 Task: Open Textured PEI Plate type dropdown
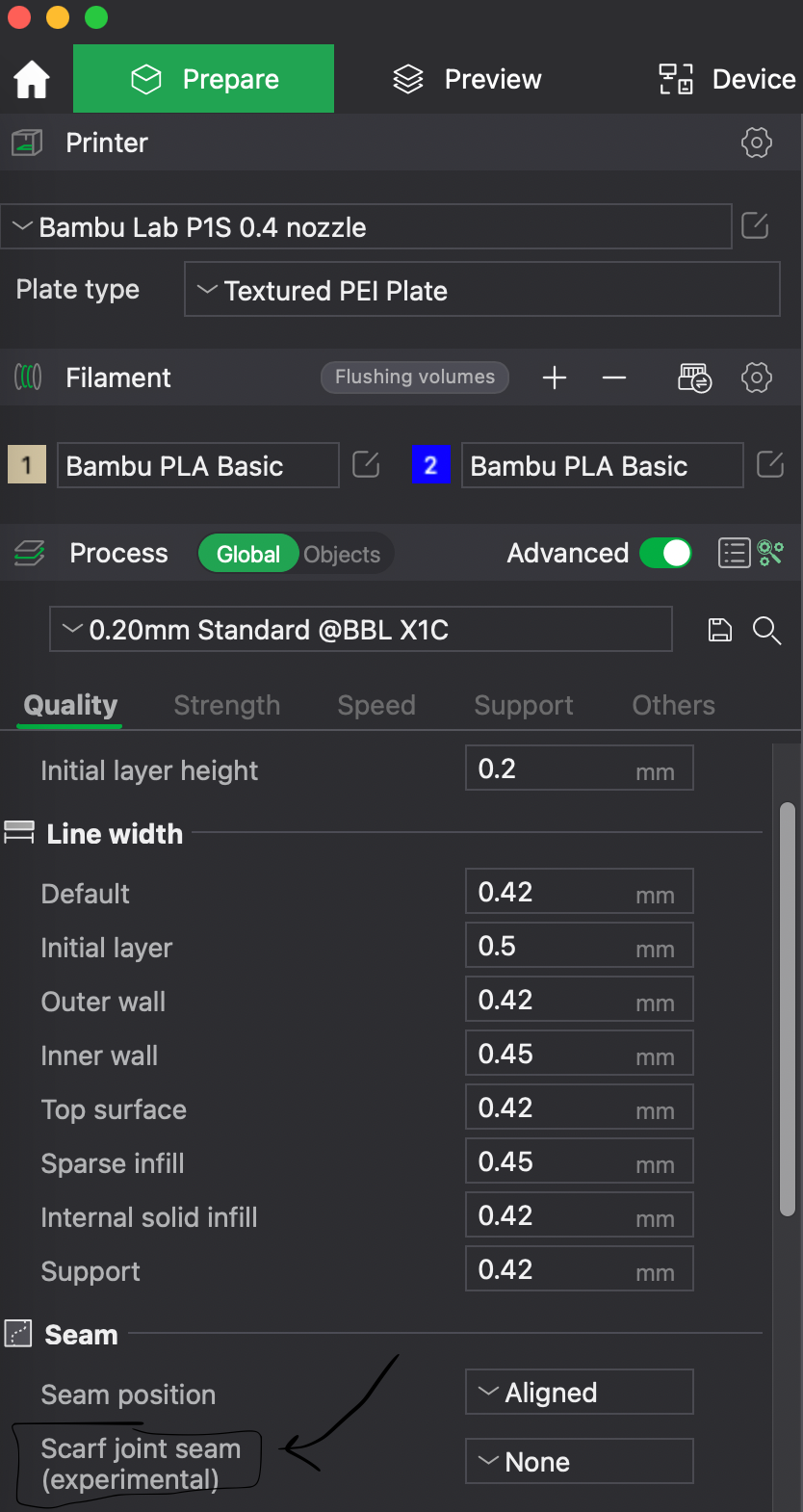coord(482,290)
